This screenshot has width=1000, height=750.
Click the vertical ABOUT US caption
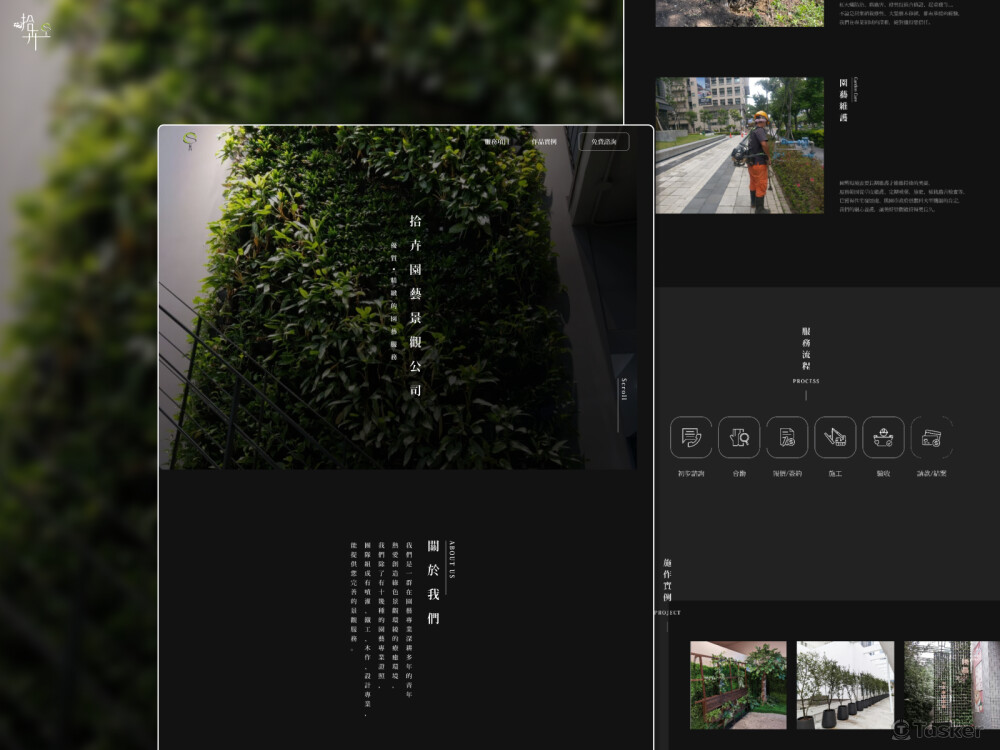pos(452,559)
